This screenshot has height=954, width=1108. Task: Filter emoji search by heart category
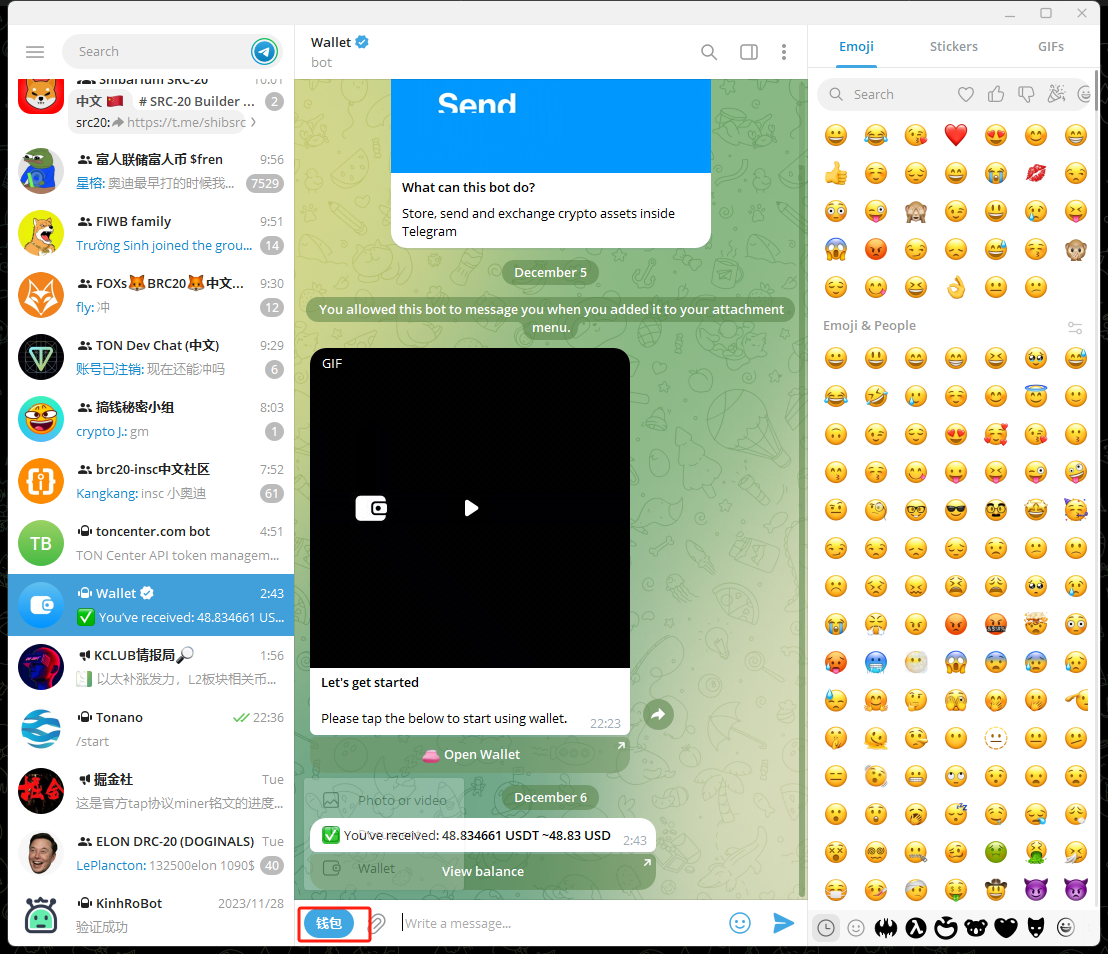tap(965, 94)
